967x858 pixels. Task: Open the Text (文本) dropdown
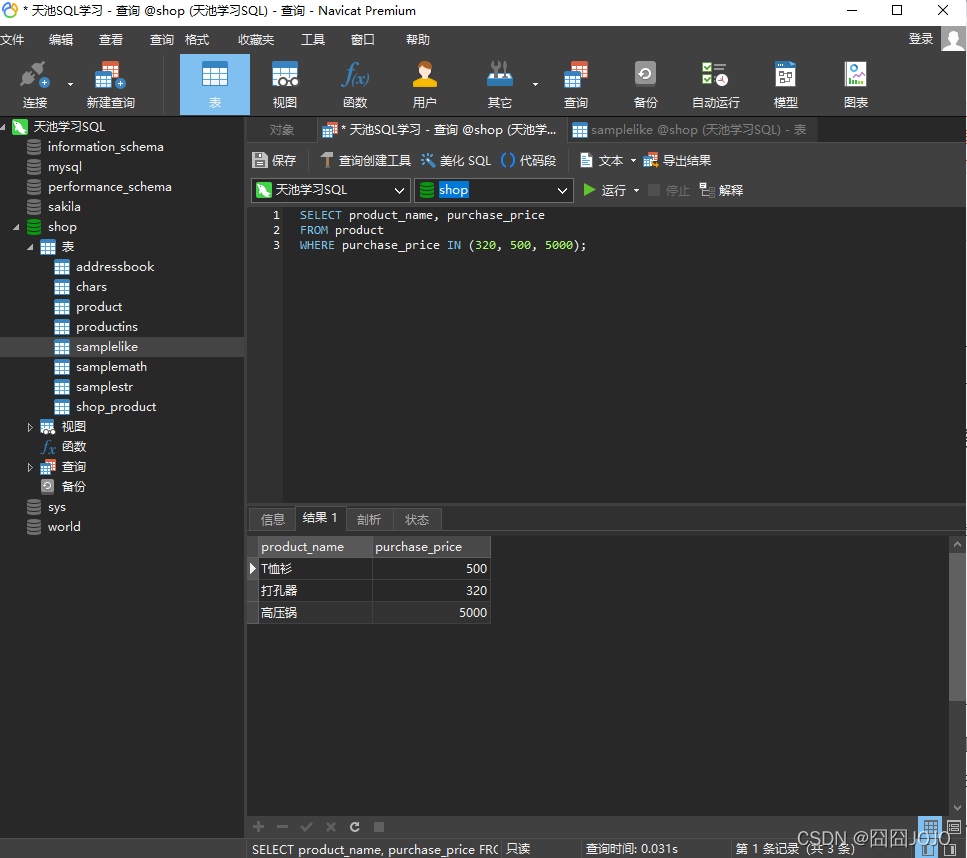pos(607,160)
